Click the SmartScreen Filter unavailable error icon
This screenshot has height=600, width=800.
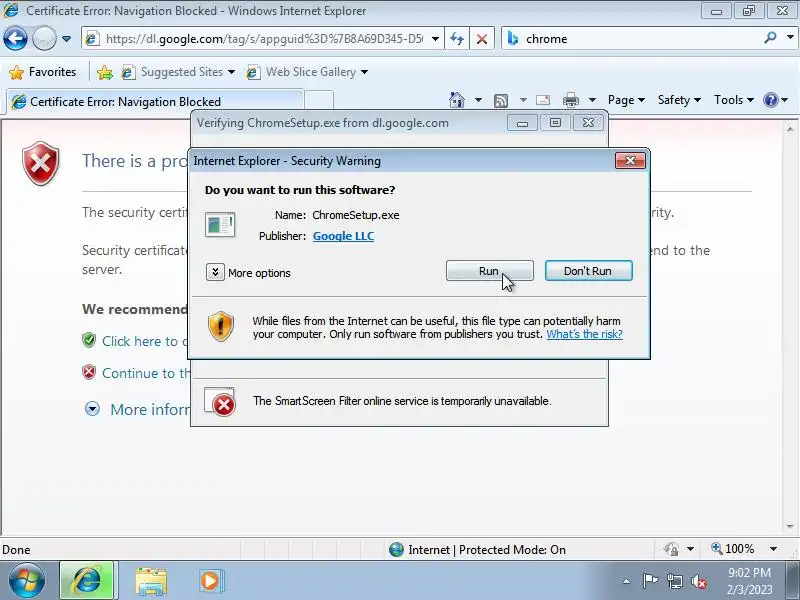pyautogui.click(x=220, y=403)
